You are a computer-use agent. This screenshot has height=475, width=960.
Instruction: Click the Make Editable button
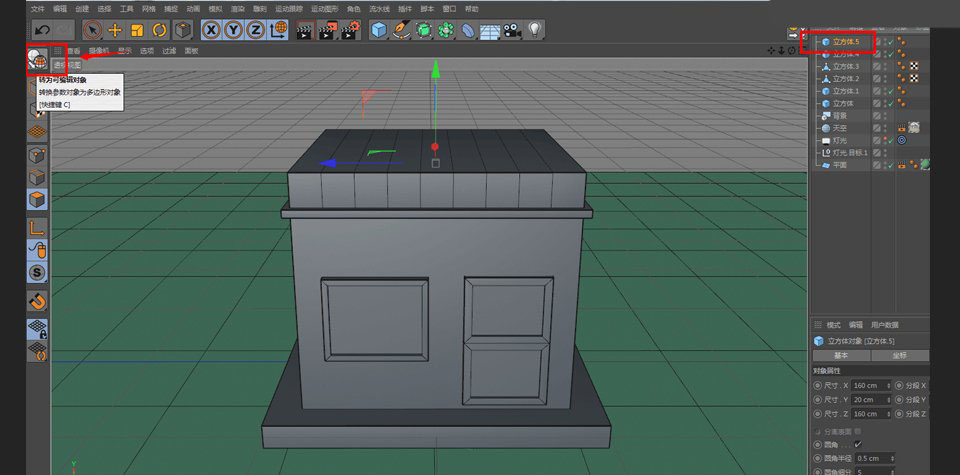click(39, 60)
